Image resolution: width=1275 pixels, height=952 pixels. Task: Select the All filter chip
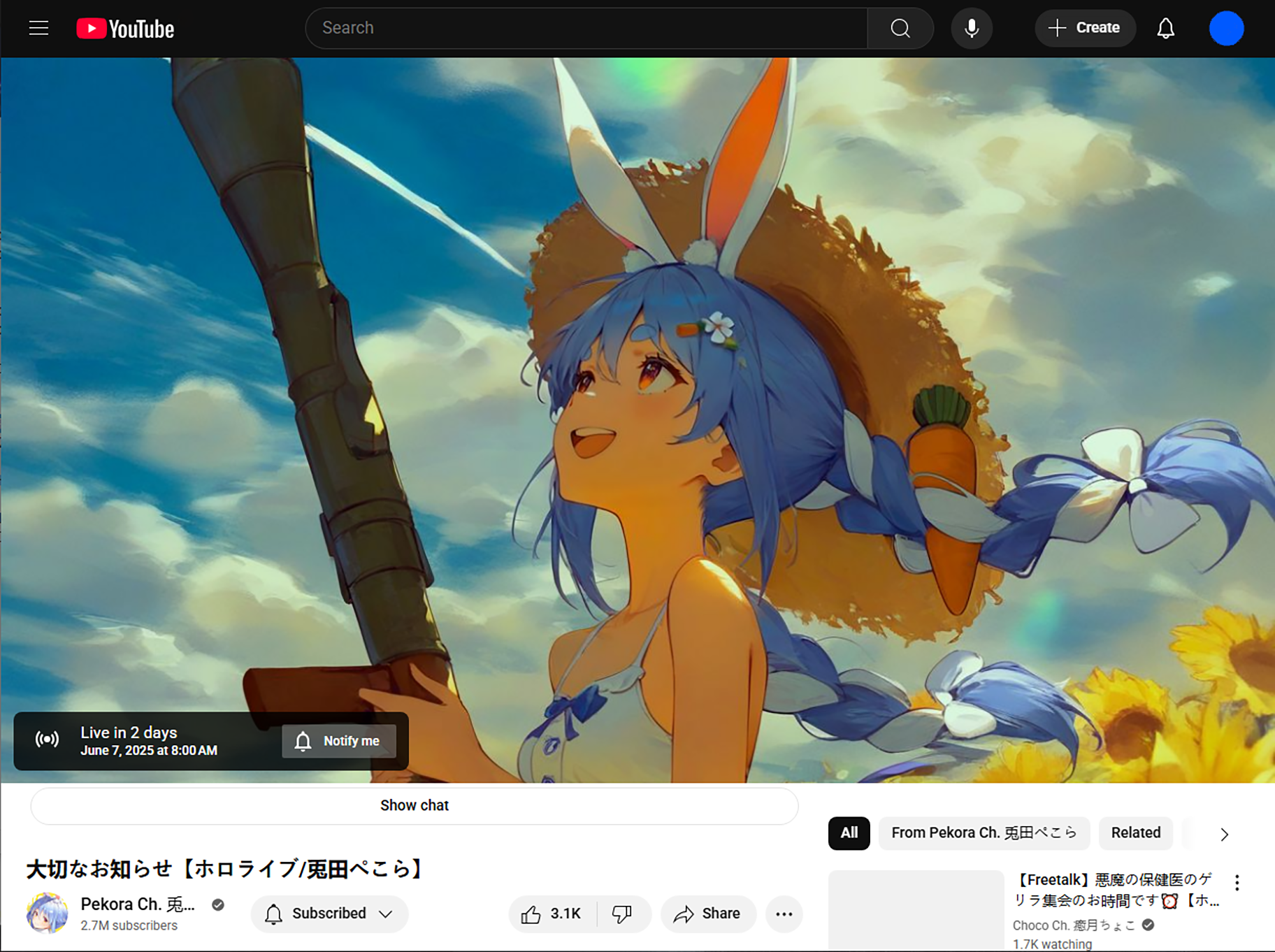tap(849, 832)
